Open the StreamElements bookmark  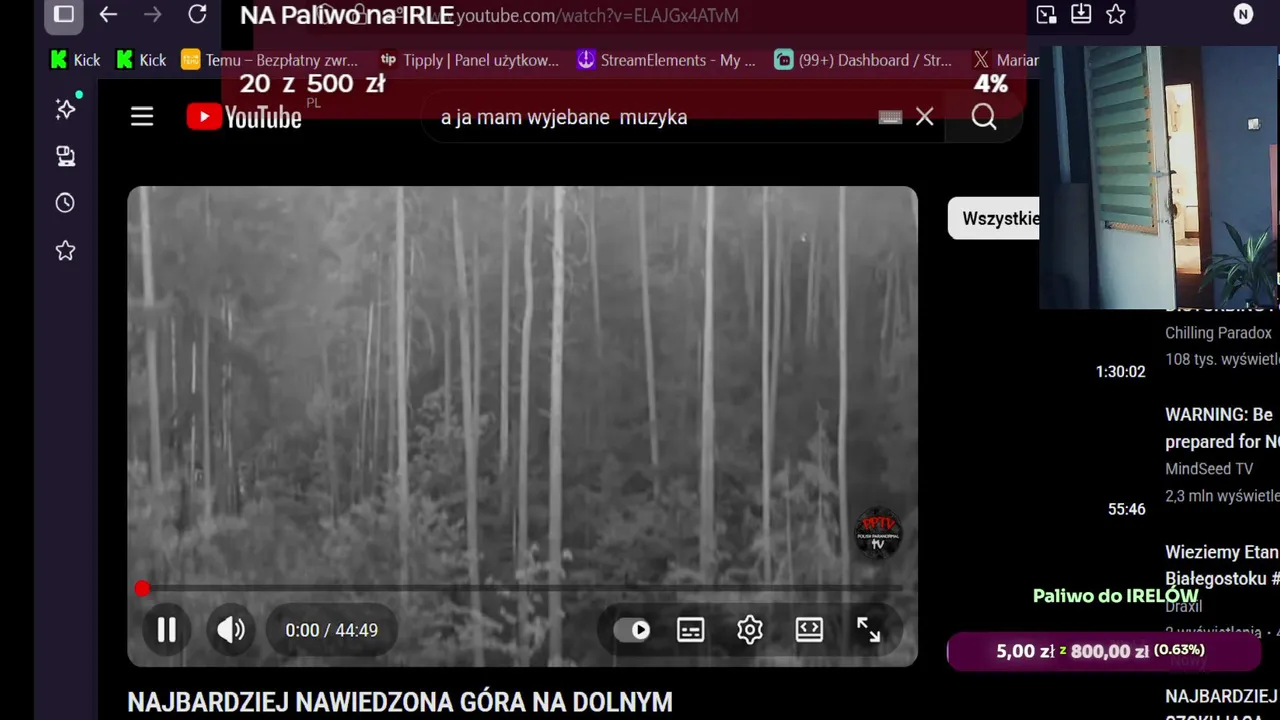666,60
